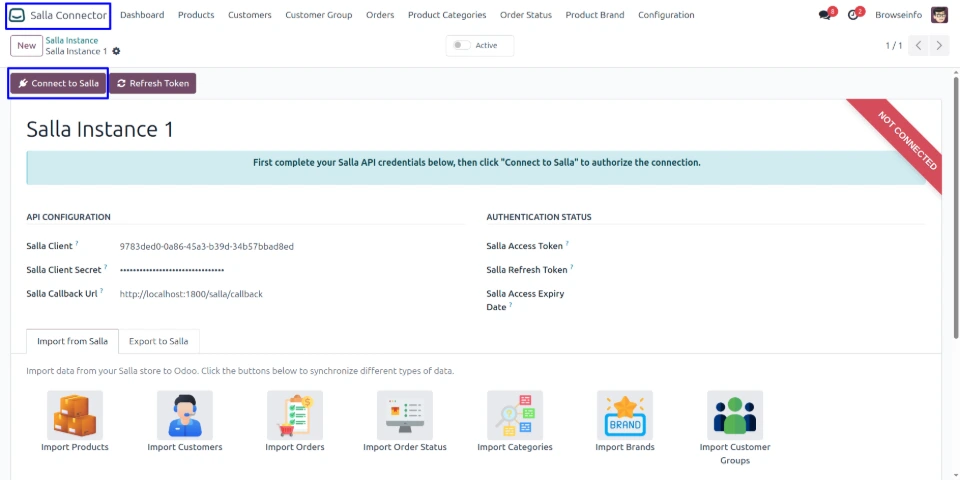Screen dimensions: 960x480
Task: Switch to the Export to Salla tab
Action: (x=159, y=341)
